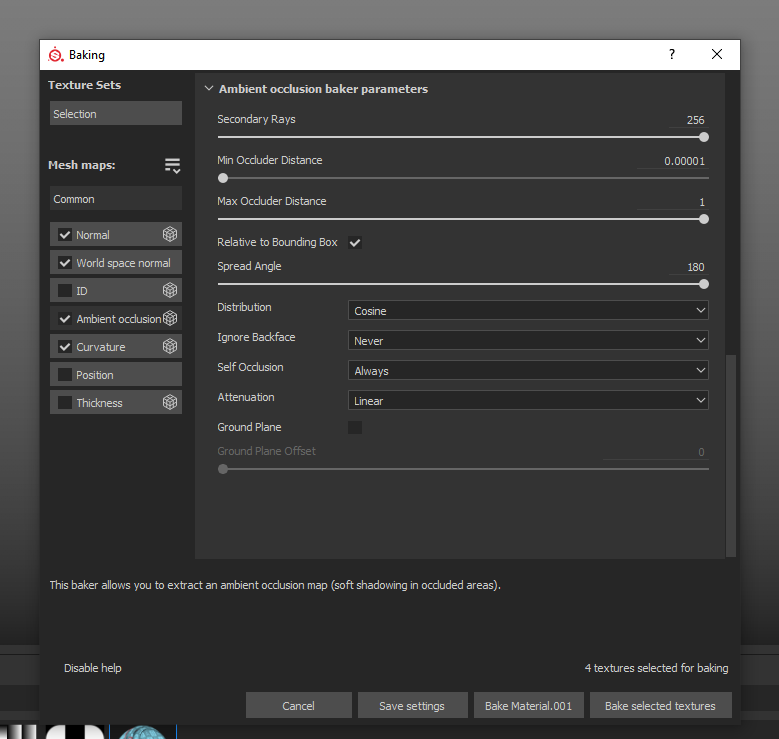Screen dimensions: 779x739
Task: Open the Distribution dropdown set to Cosine
Action: (x=528, y=311)
